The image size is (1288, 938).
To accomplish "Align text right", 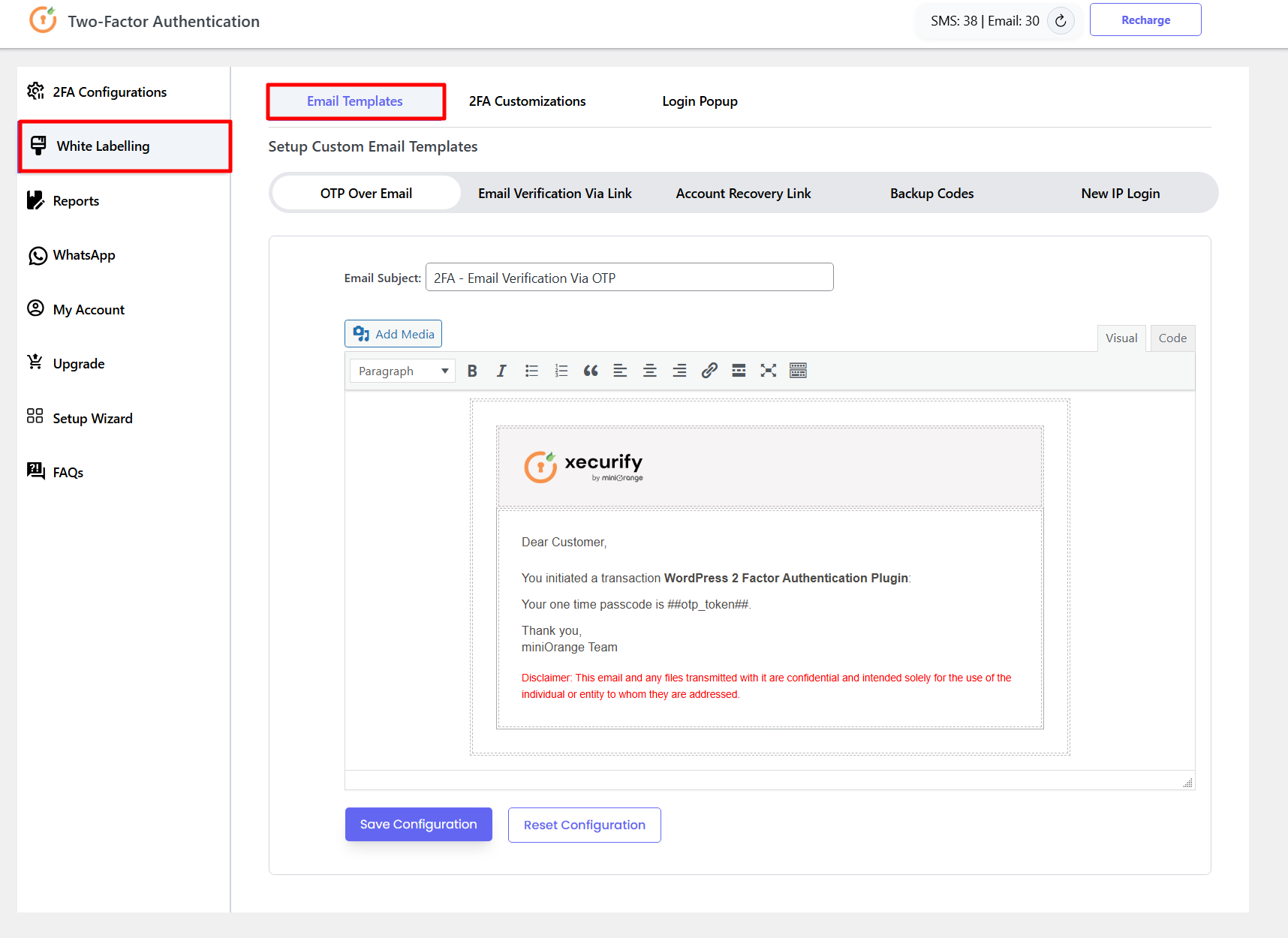I will click(x=679, y=371).
